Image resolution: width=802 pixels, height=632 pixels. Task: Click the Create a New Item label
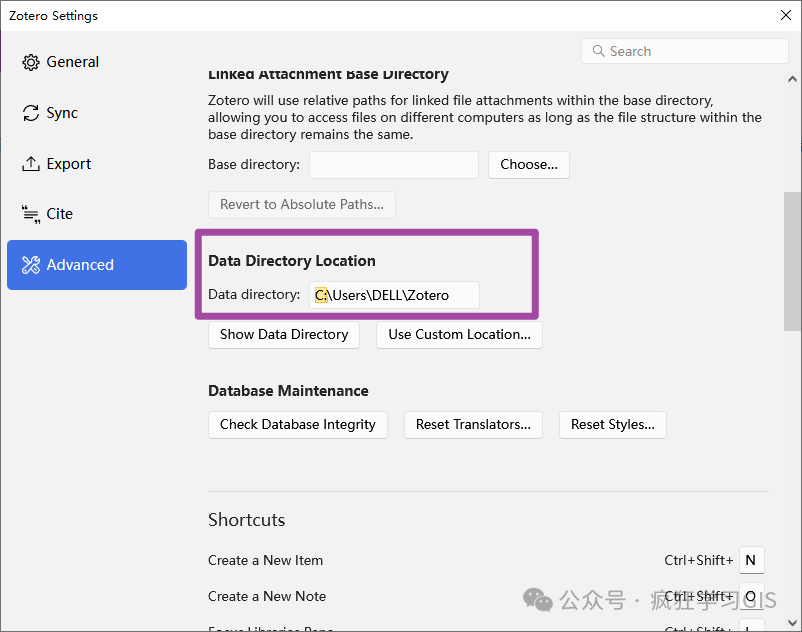pyautogui.click(x=265, y=560)
